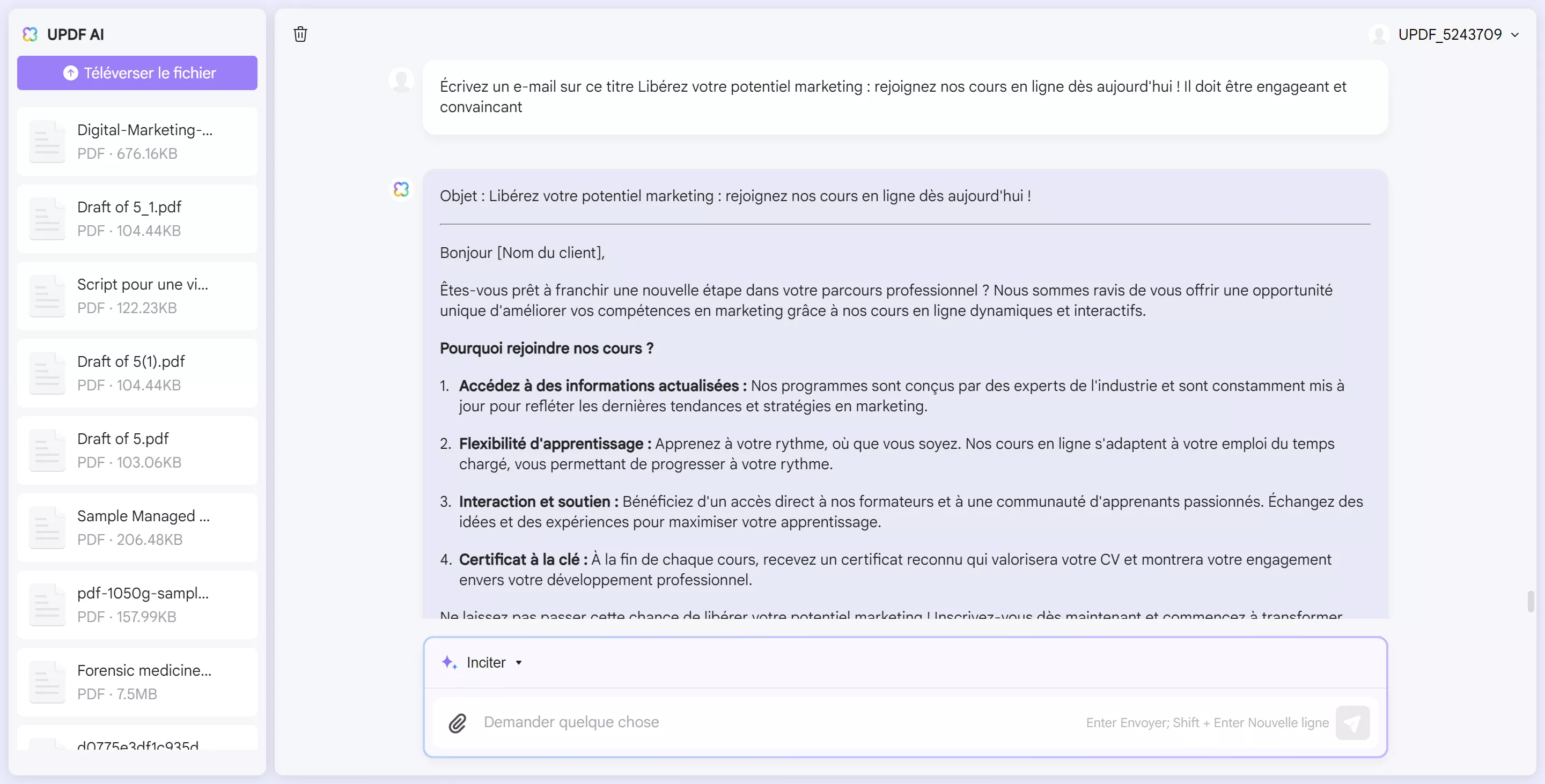Click the user avatar beside the email prompt
This screenshot has height=784, width=1545.
point(401,80)
